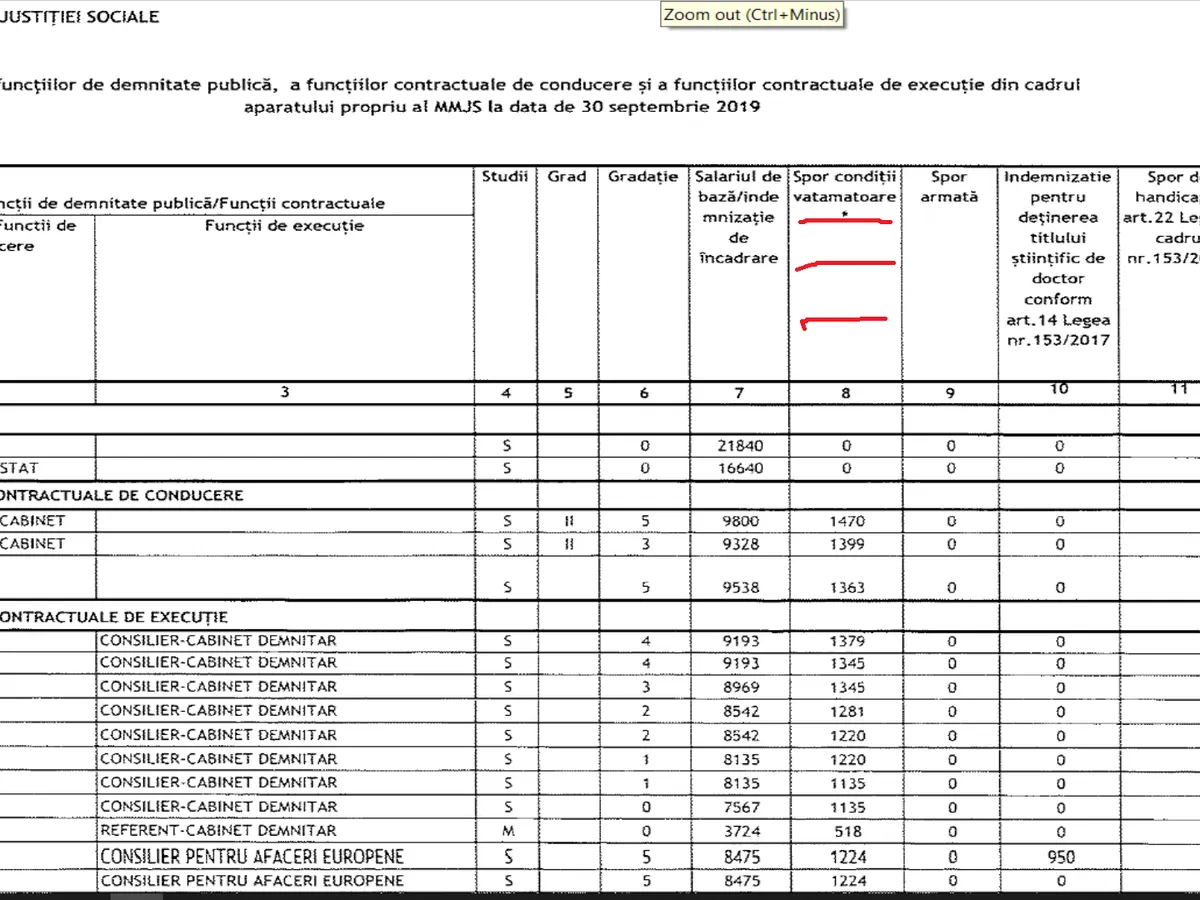
Task: Select the Spor condiții vatamatoare header
Action: coord(845,187)
